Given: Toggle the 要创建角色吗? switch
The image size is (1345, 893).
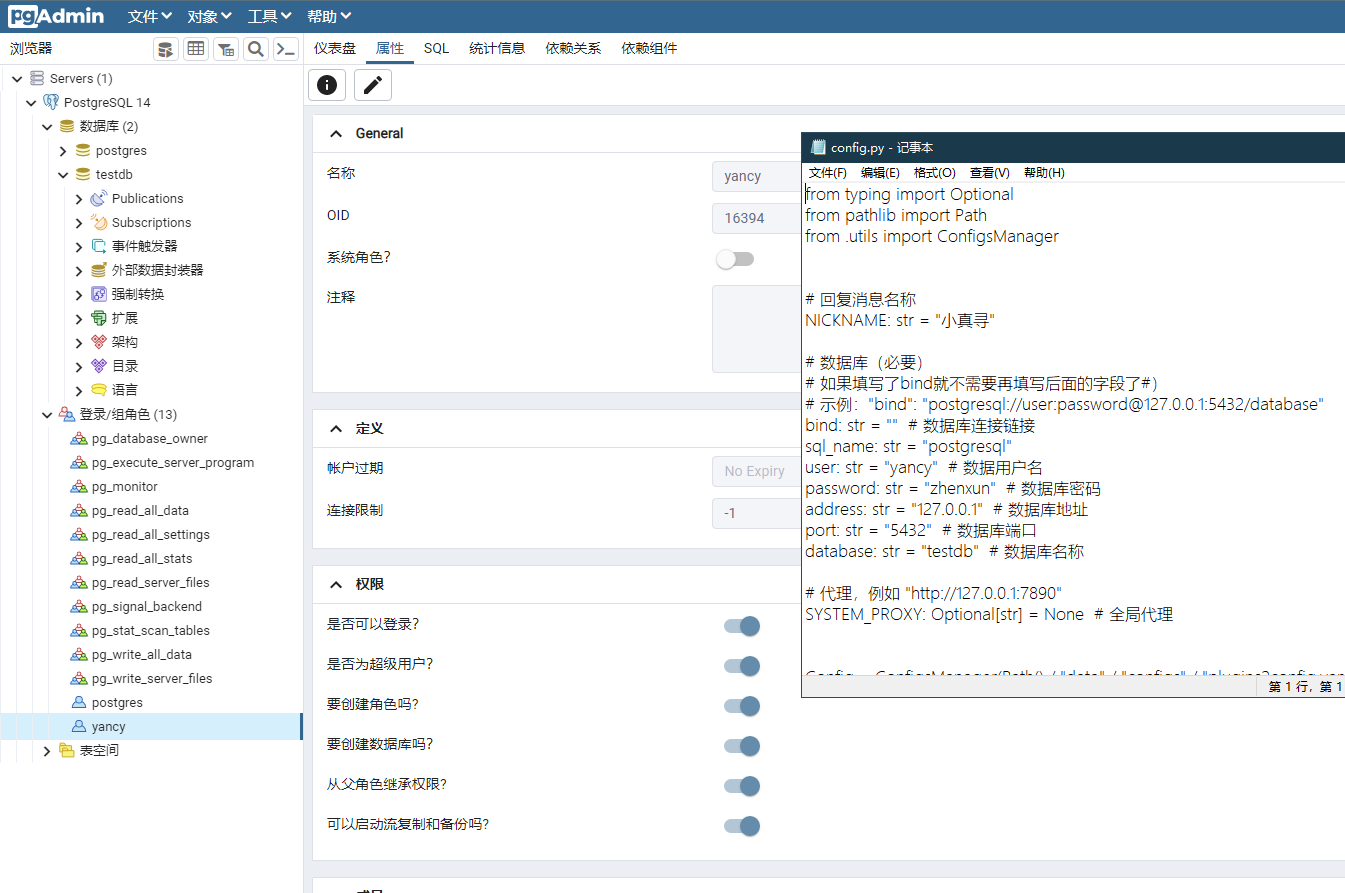Looking at the screenshot, I should coord(742,706).
